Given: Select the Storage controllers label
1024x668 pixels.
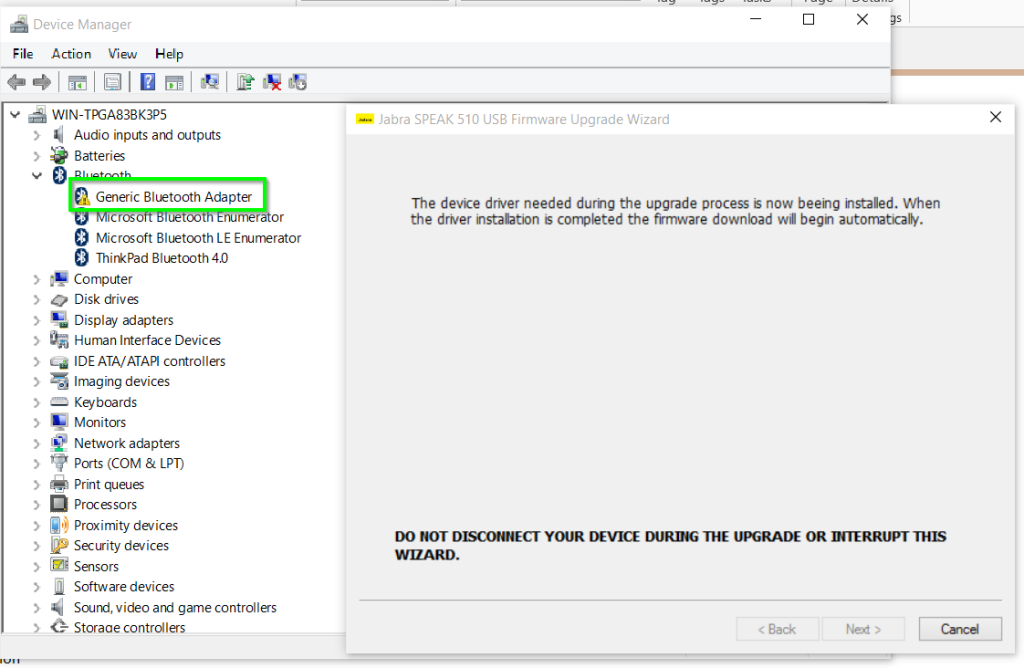Looking at the screenshot, I should [x=129, y=627].
